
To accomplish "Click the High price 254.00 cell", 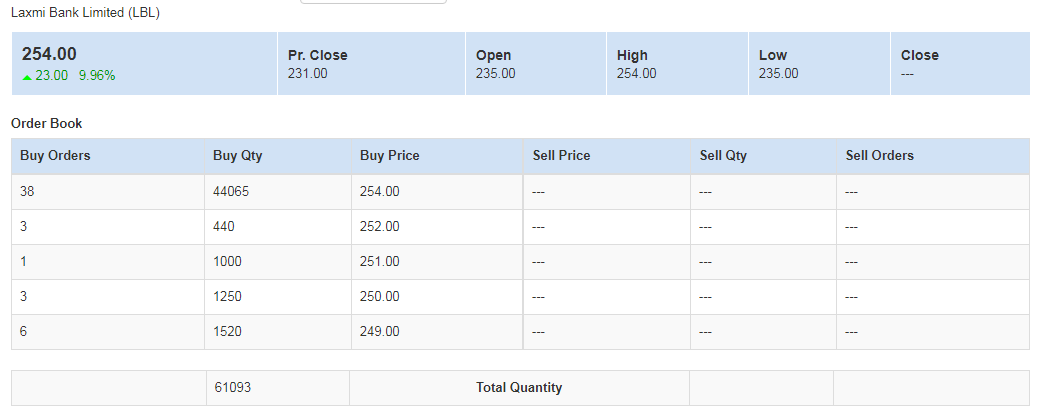I will click(677, 64).
